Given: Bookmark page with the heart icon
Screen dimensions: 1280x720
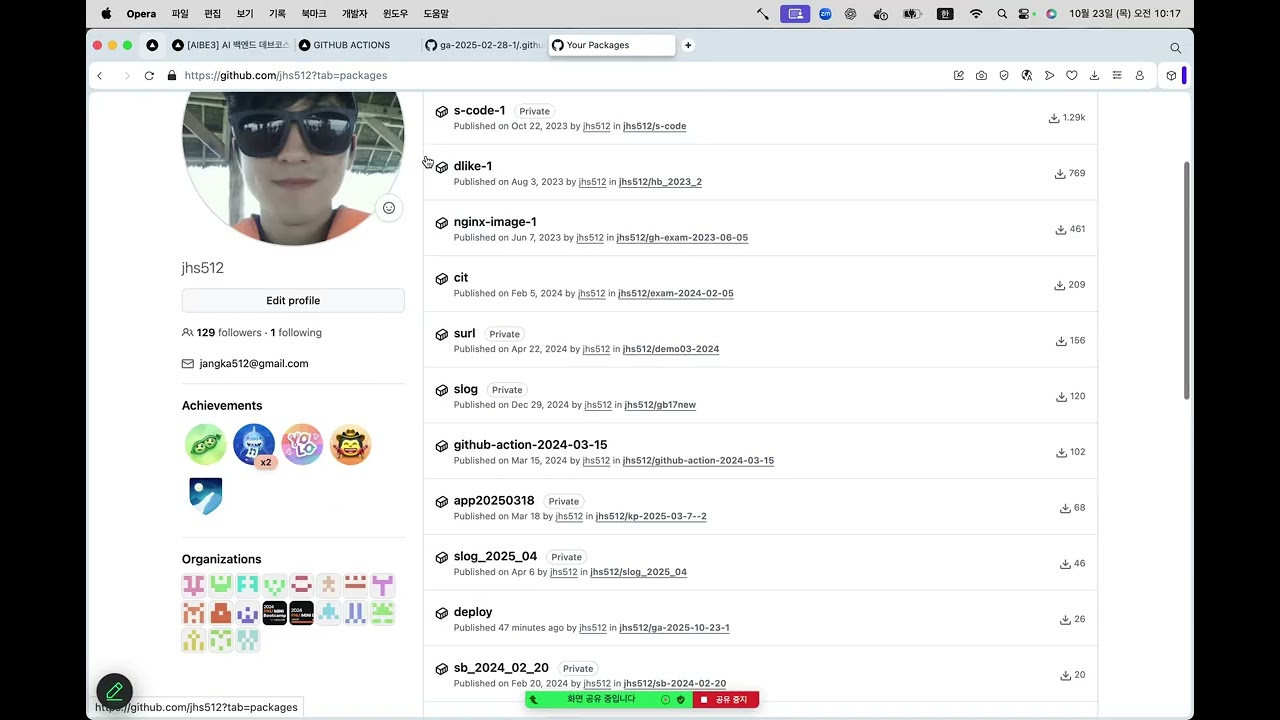Looking at the screenshot, I should click(x=1072, y=75).
